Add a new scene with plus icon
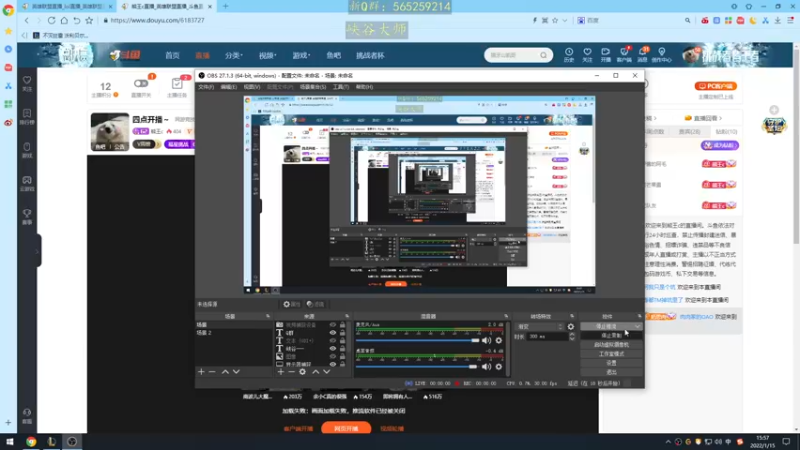This screenshot has width=800, height=450. click(x=201, y=371)
